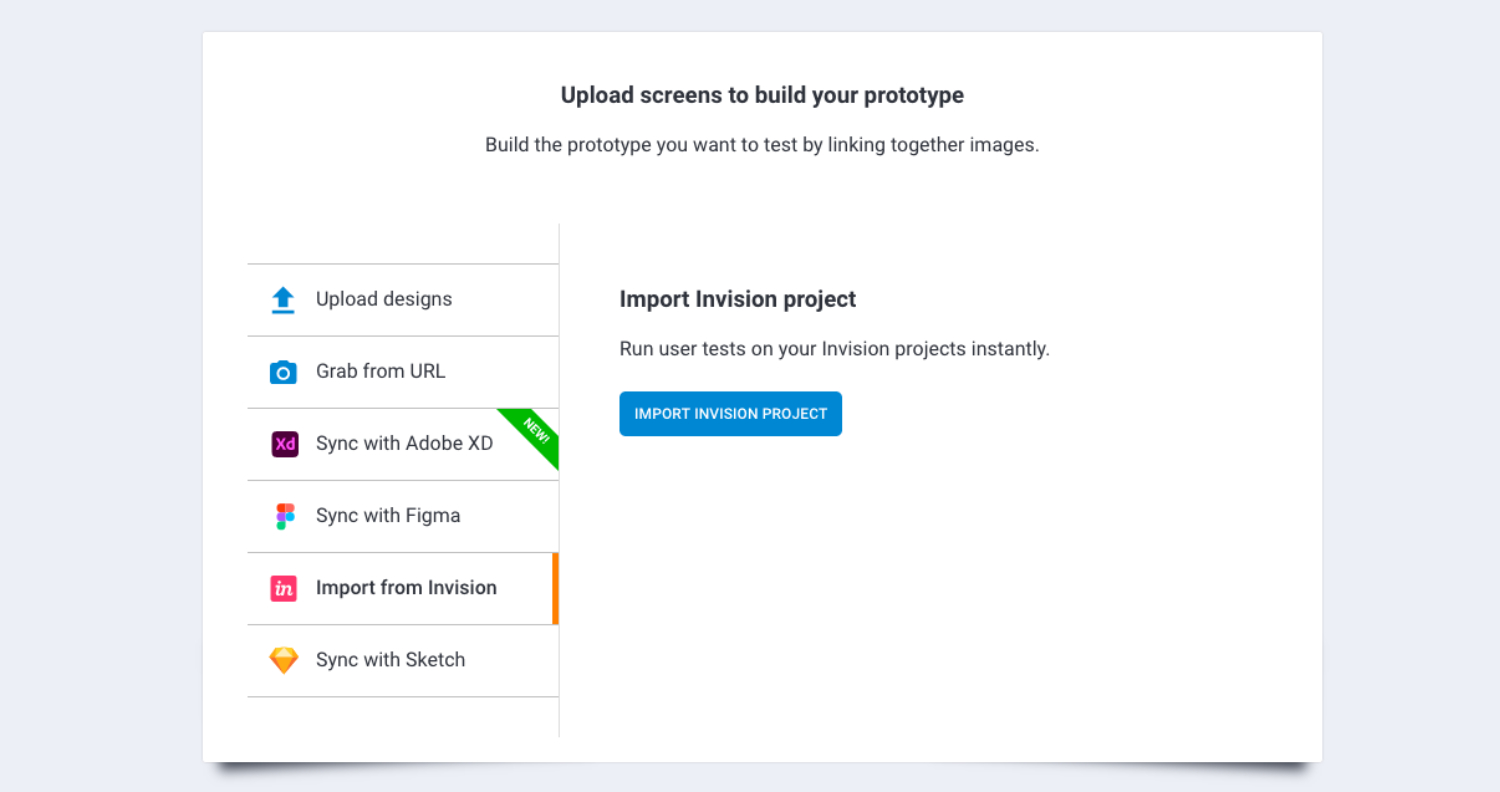This screenshot has height=792, width=1500.
Task: Select the Sync with Adobe XD tab
Action: [x=403, y=444]
